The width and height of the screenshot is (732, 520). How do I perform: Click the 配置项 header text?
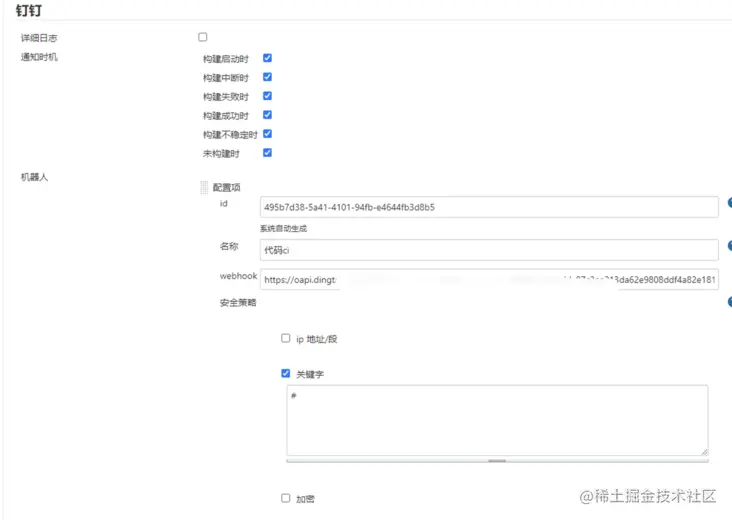(x=226, y=188)
